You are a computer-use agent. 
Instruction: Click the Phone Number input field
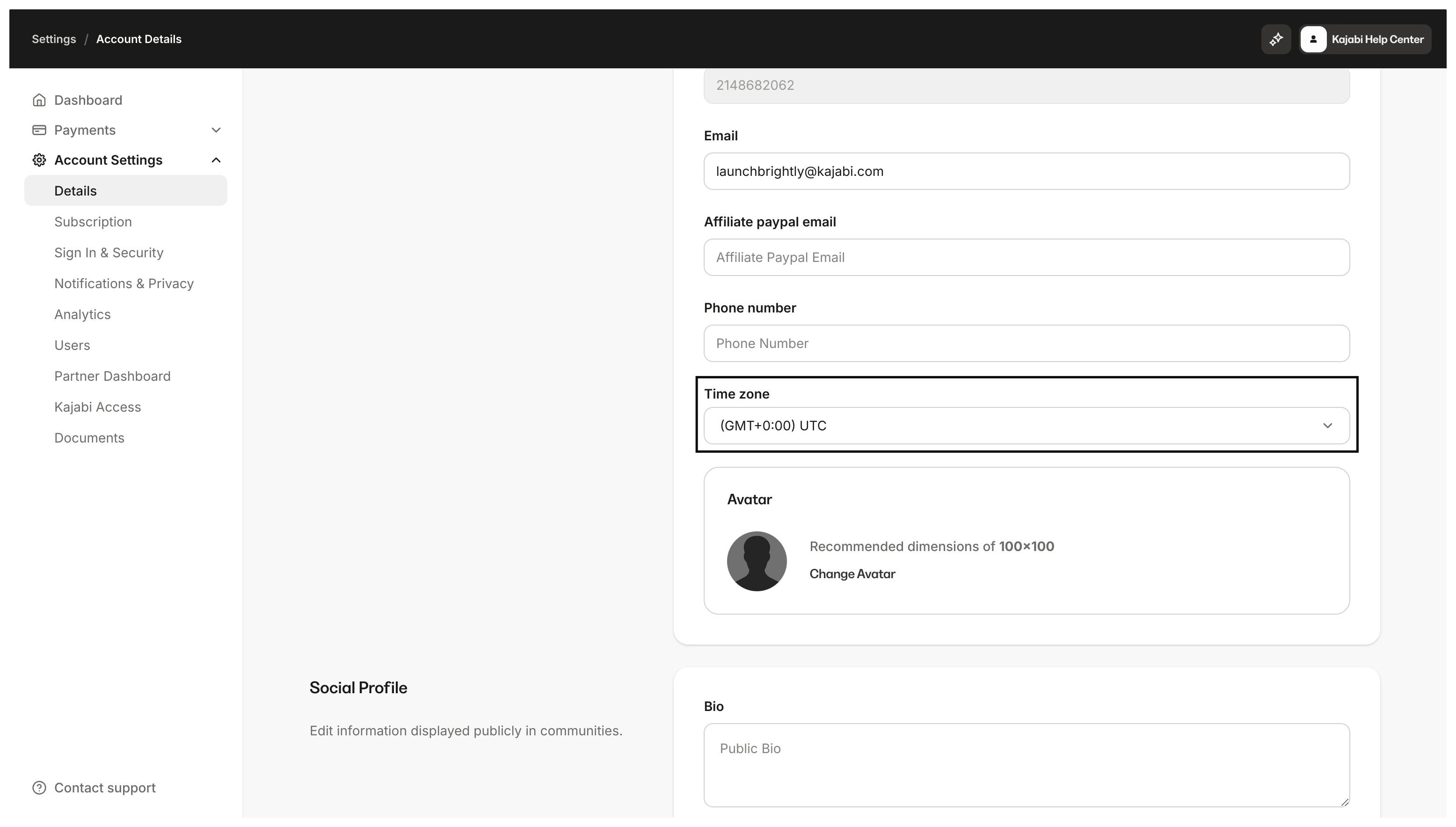tap(1026, 343)
